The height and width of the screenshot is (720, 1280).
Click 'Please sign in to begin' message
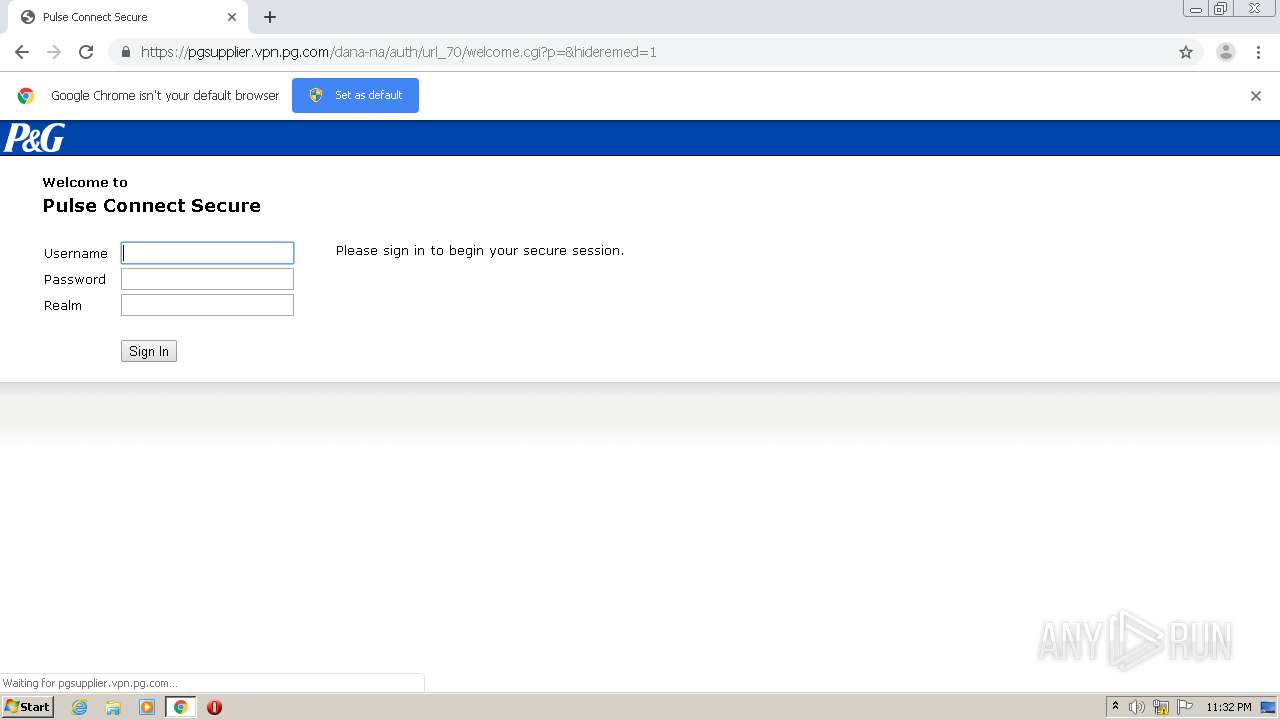[480, 251]
